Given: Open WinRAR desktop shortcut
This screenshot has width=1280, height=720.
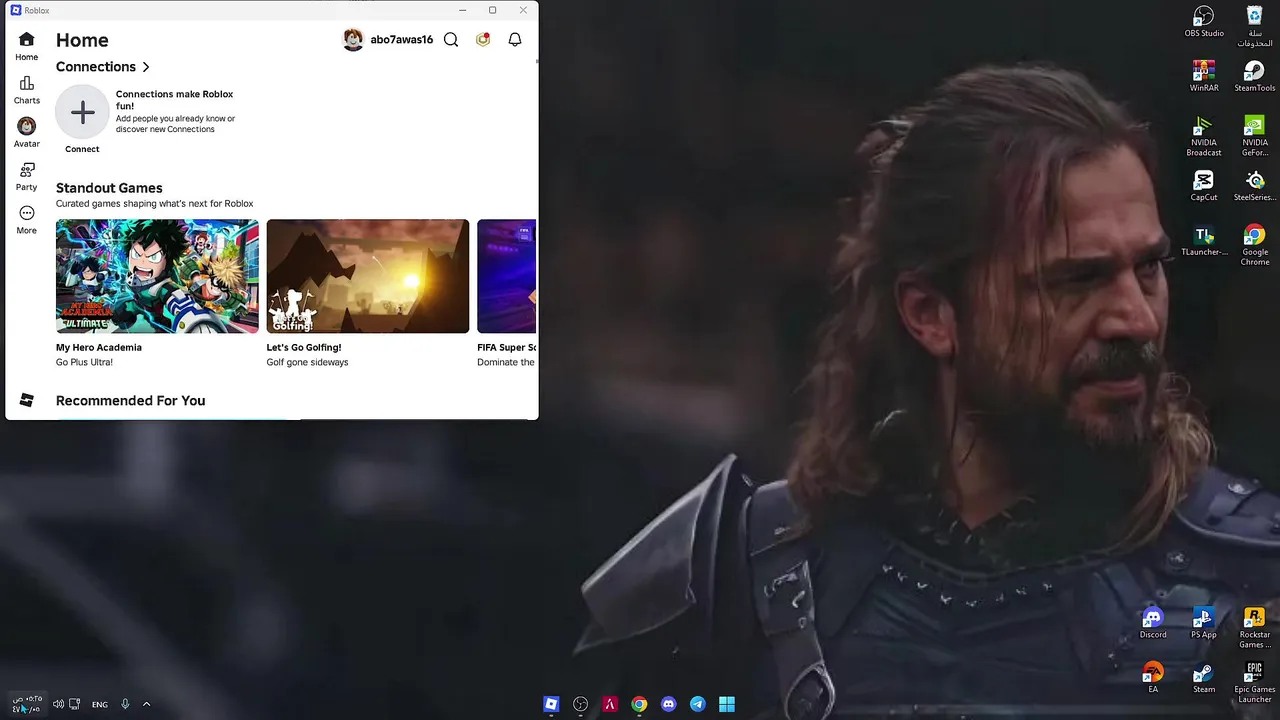Looking at the screenshot, I should pos(1204,76).
